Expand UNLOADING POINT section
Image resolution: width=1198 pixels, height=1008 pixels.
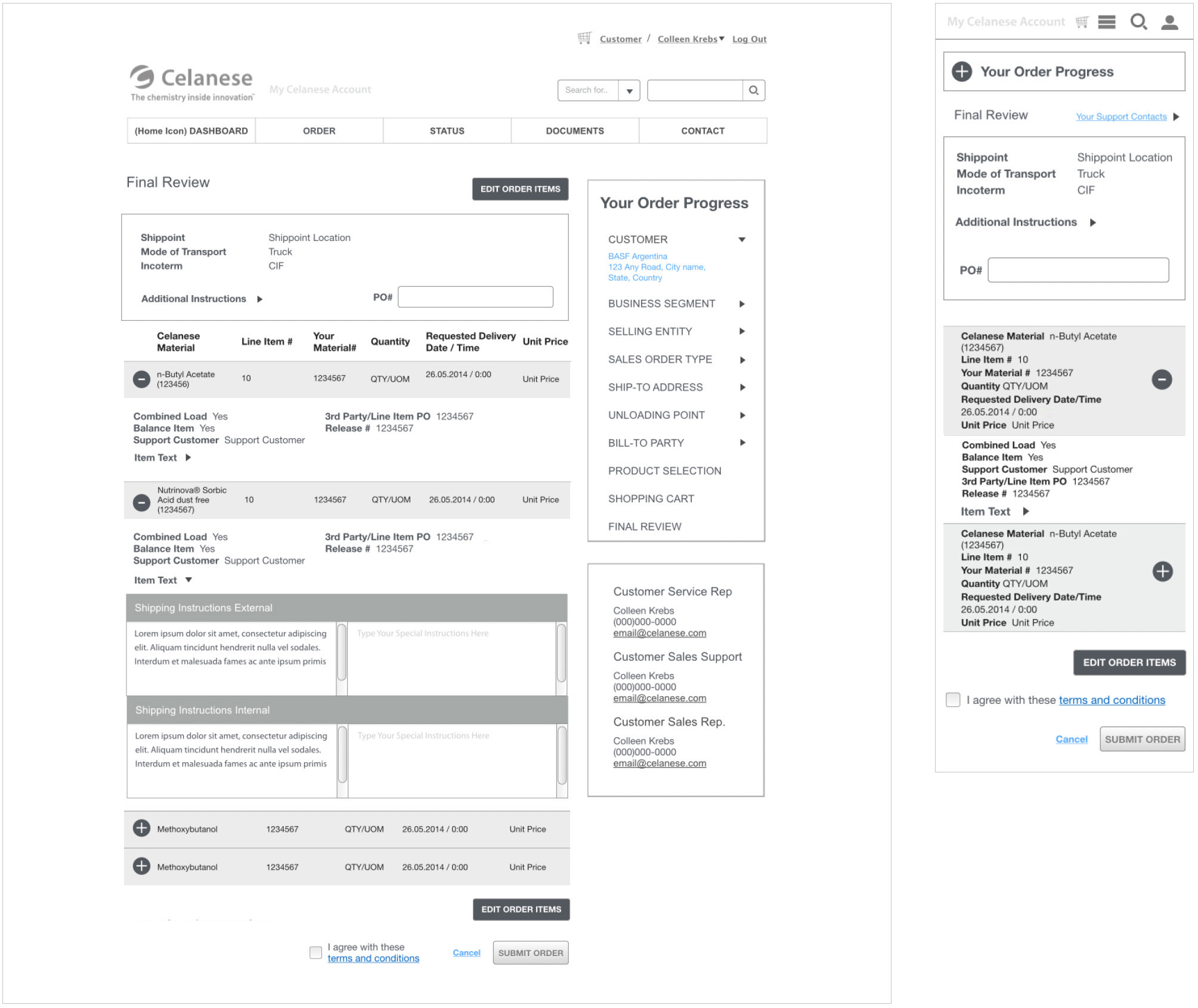click(x=742, y=415)
